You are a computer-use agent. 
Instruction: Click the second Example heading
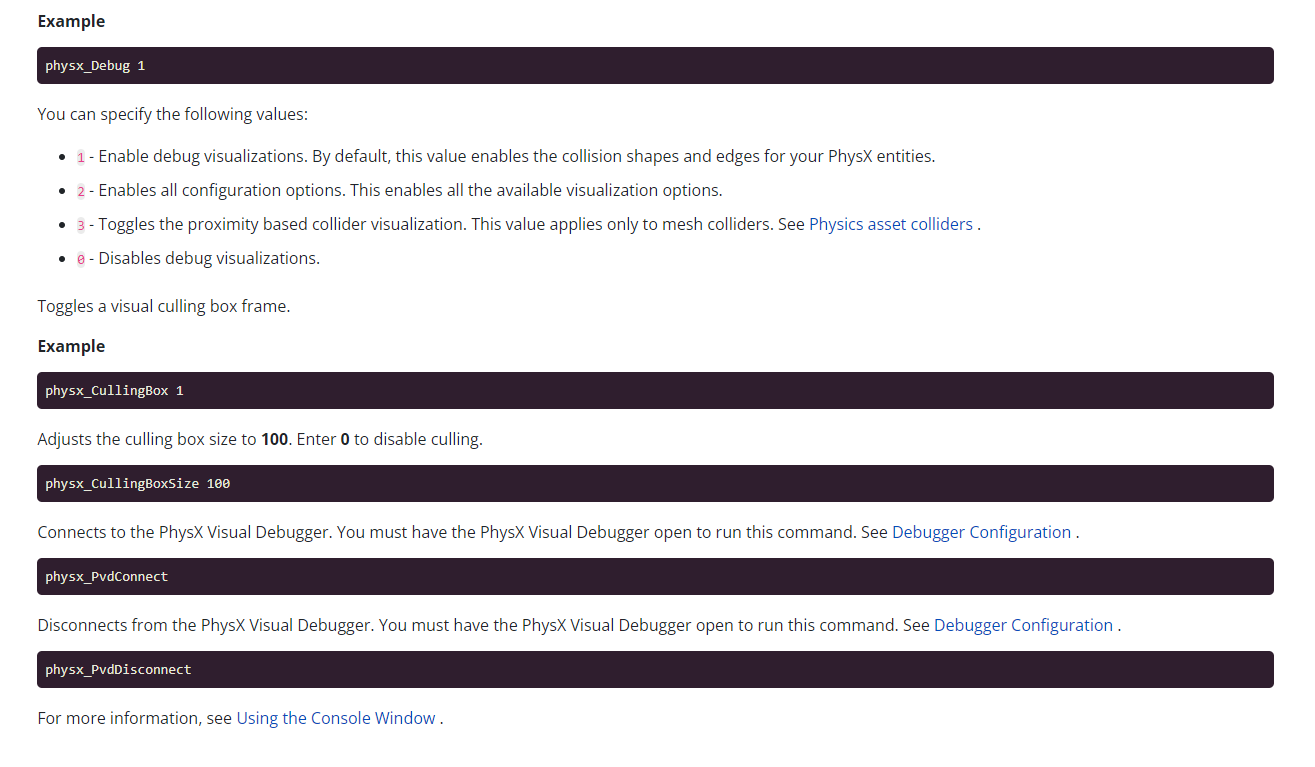[70, 346]
